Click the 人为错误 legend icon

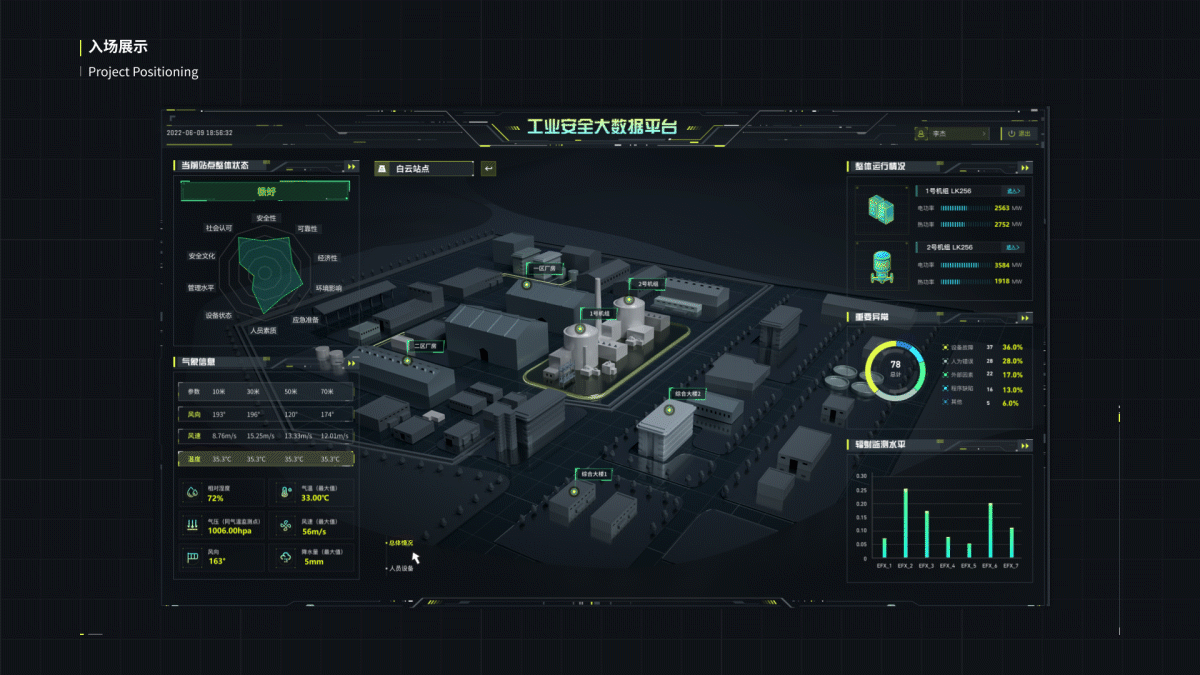tap(945, 361)
